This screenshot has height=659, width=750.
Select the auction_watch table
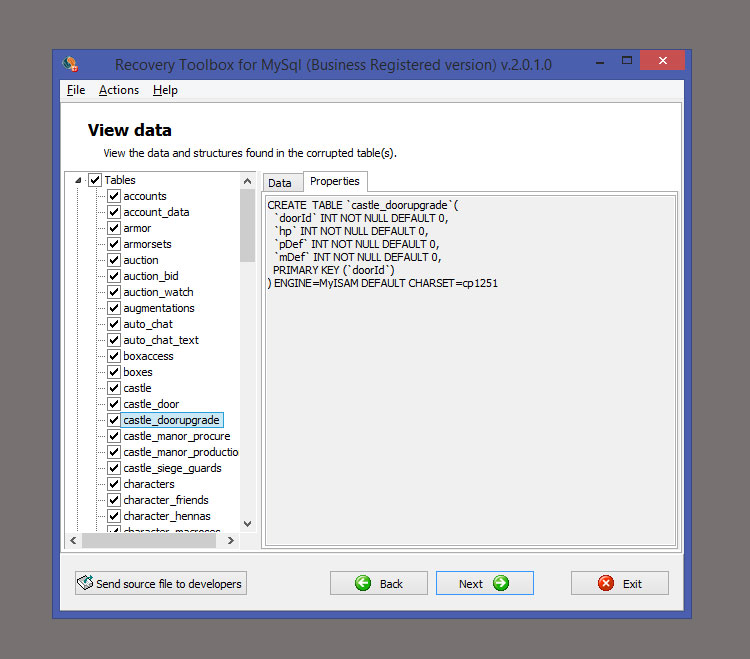(158, 292)
